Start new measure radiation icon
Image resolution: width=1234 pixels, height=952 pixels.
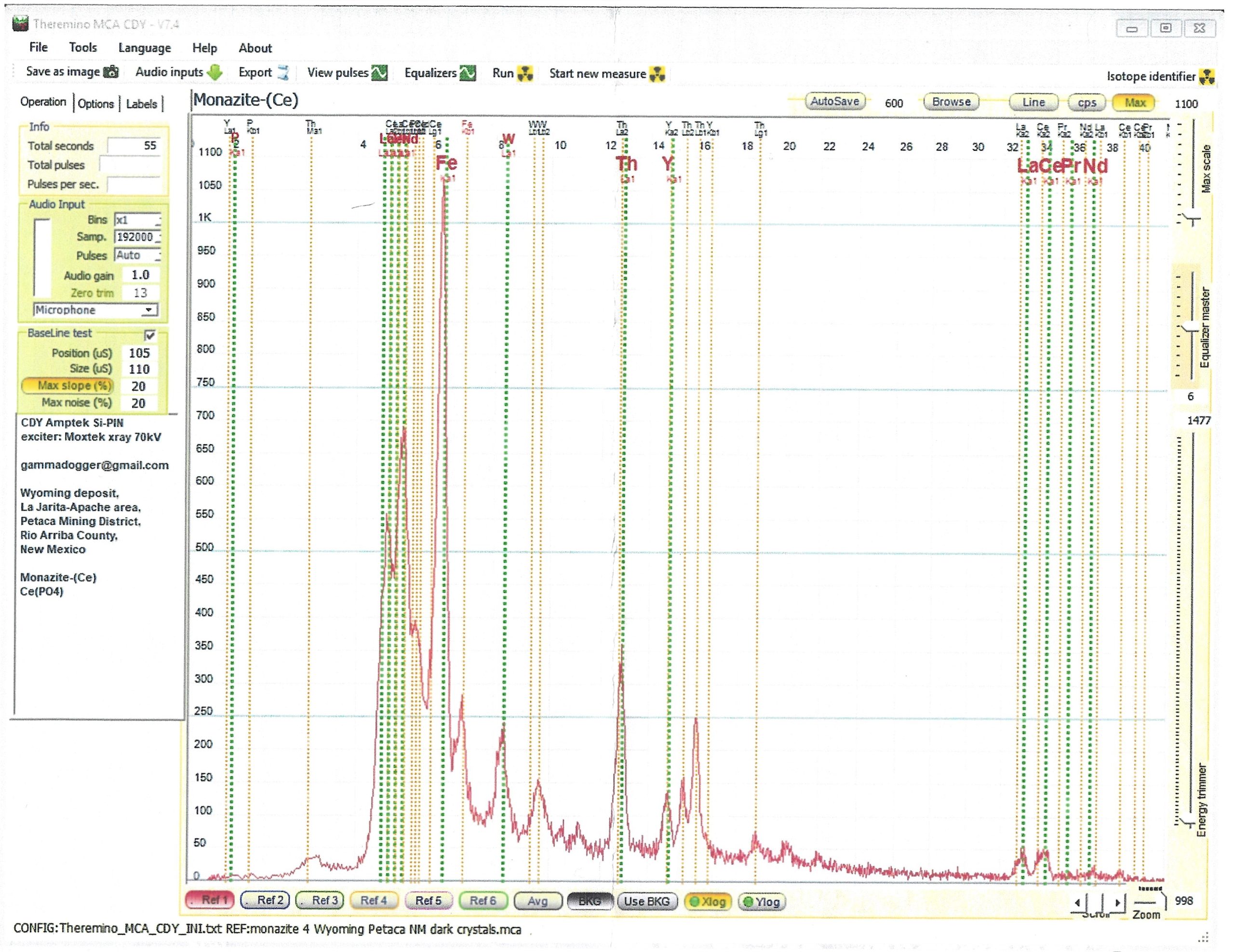[657, 74]
